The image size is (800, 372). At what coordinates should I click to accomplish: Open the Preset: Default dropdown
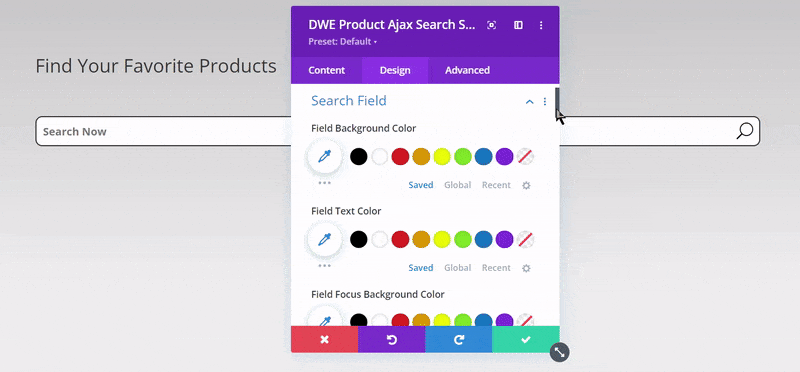click(342, 41)
